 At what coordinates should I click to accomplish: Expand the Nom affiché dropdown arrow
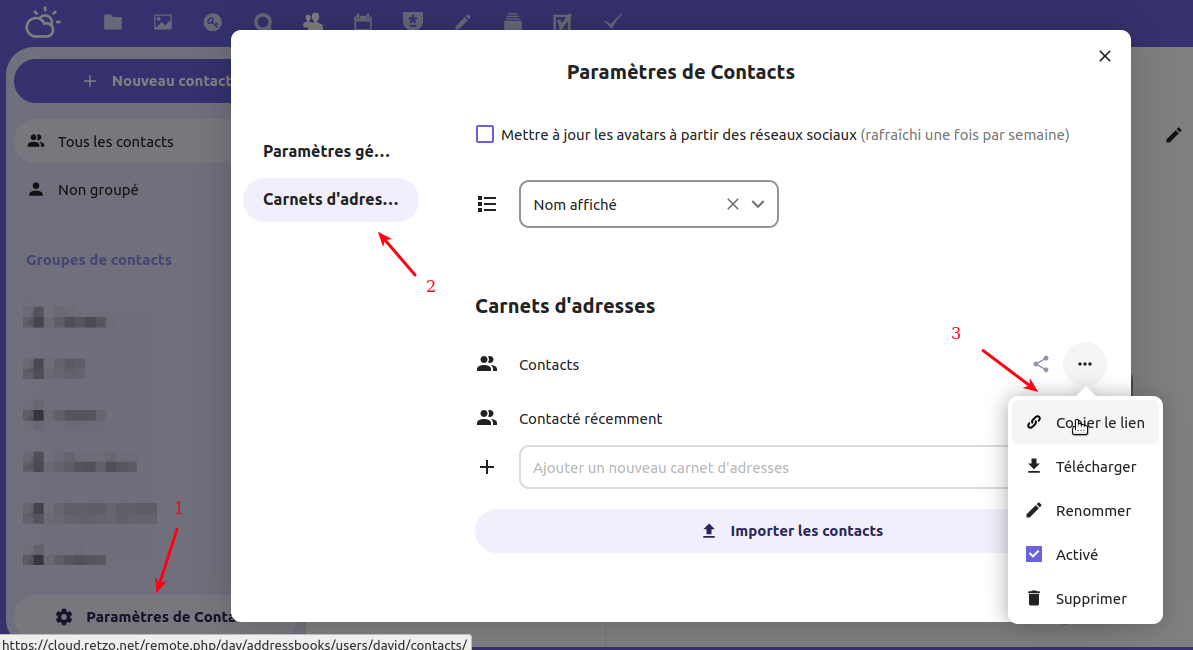click(758, 204)
